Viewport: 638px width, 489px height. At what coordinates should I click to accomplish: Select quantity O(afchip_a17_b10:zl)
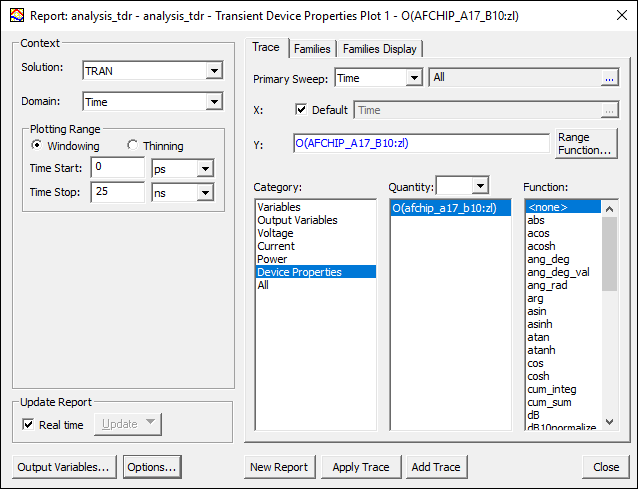coord(450,208)
